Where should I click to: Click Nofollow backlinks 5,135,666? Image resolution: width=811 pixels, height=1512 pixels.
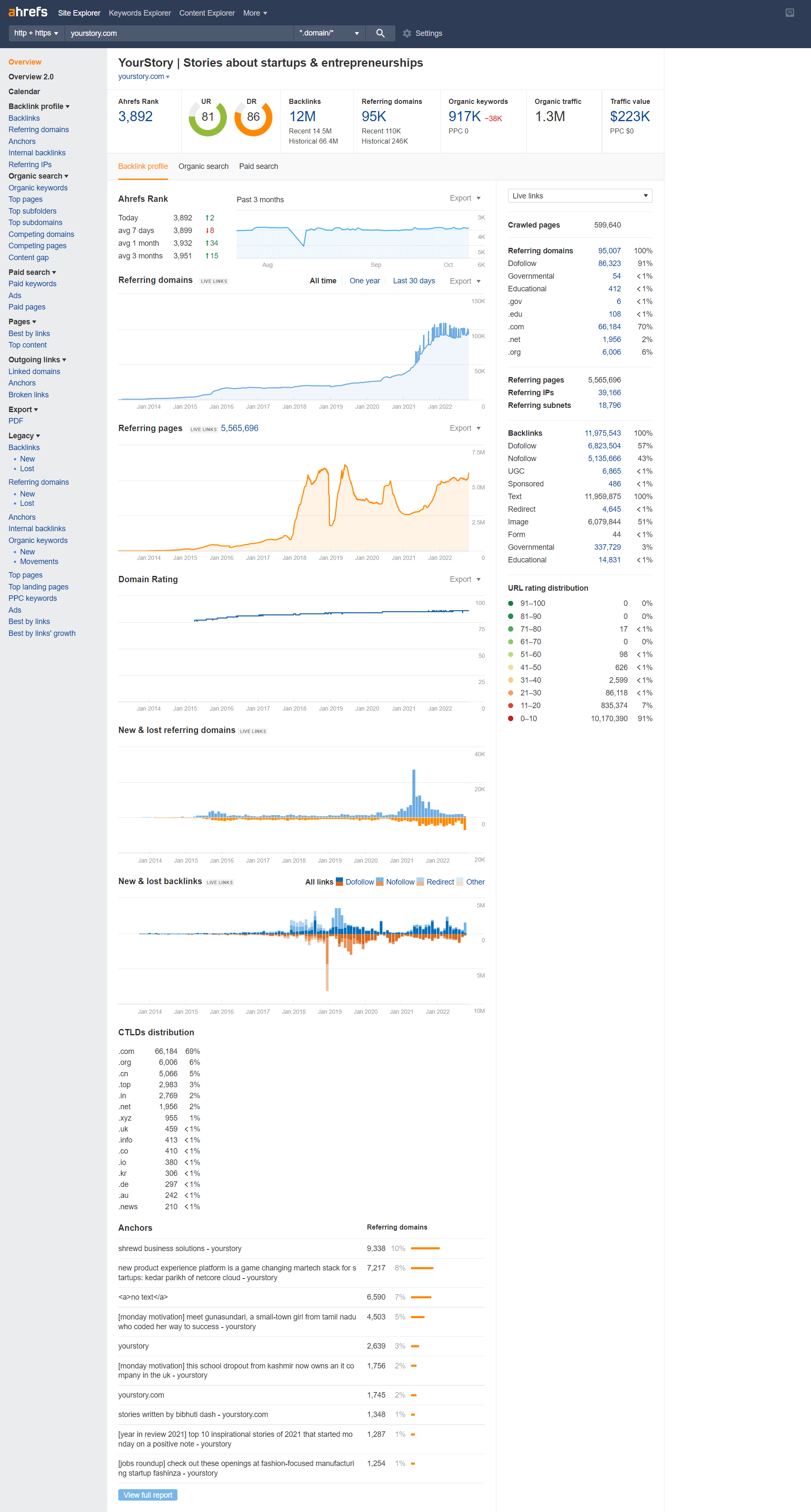coord(604,459)
